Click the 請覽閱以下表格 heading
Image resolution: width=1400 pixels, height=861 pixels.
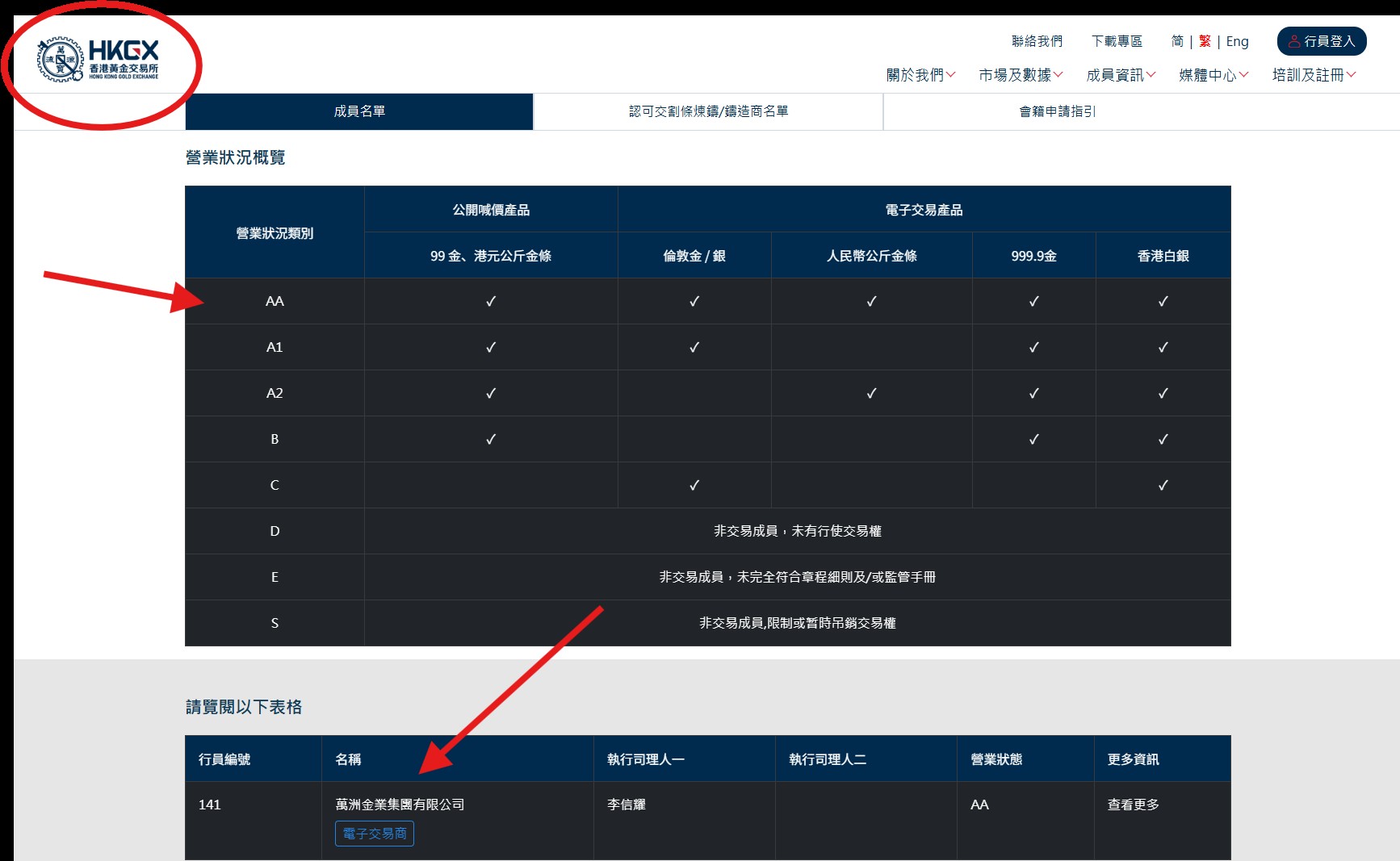pos(244,707)
